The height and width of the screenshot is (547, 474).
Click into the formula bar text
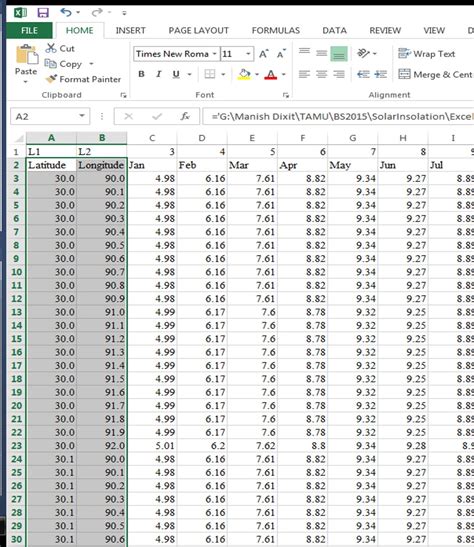338,116
